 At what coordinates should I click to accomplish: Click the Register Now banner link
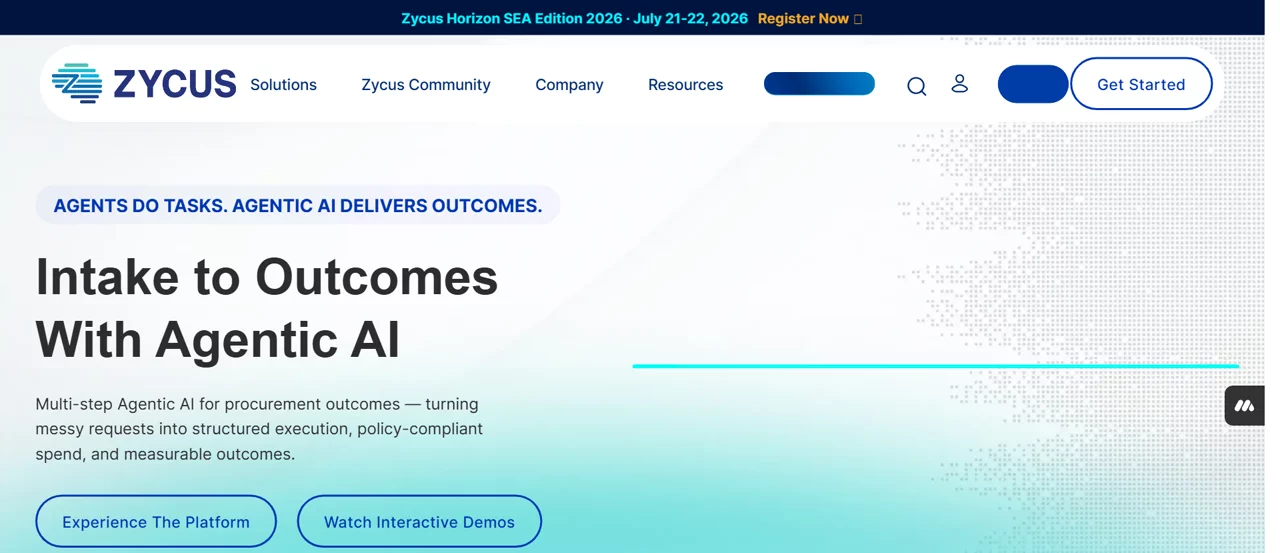point(809,18)
